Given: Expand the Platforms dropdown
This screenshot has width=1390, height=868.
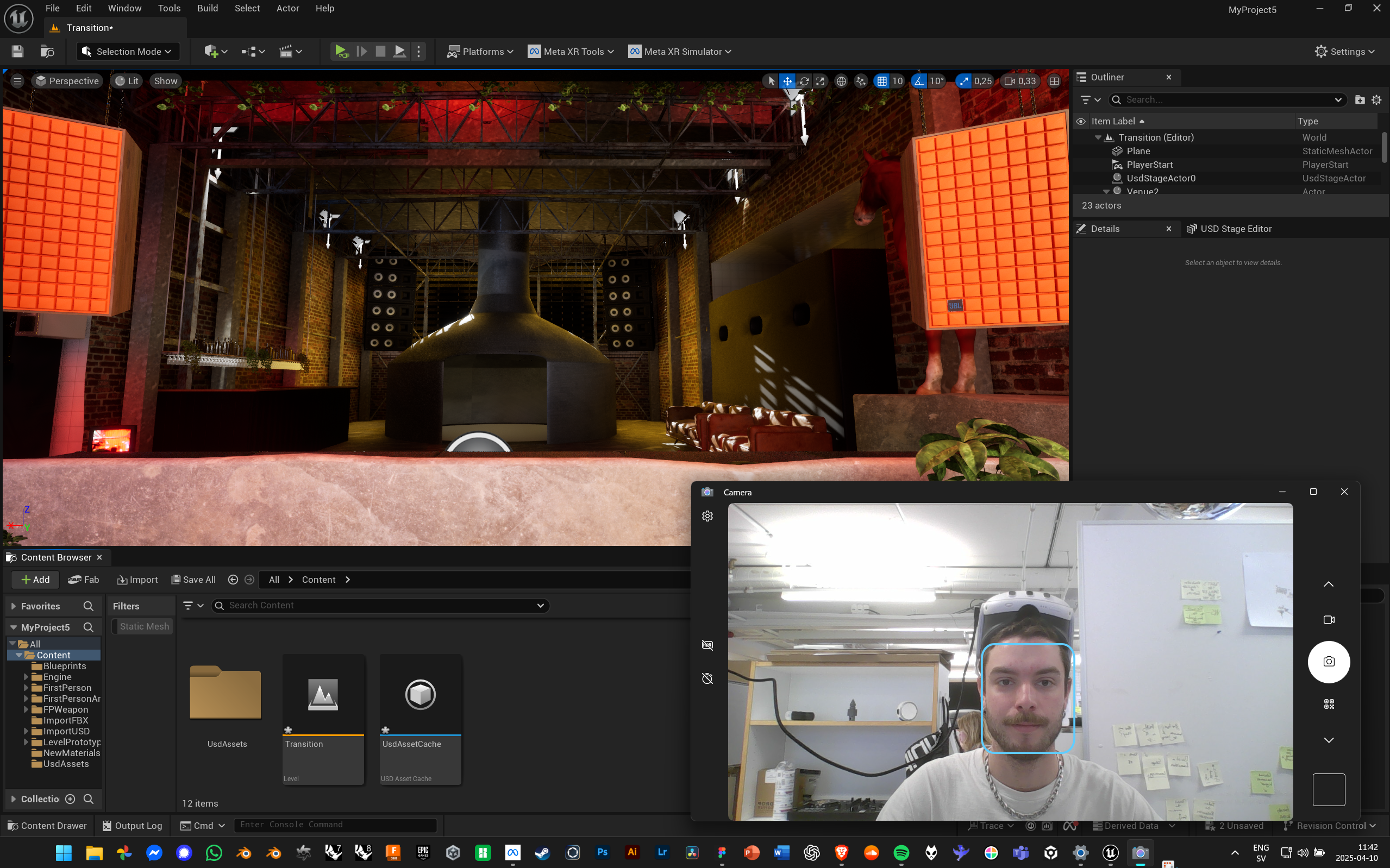Looking at the screenshot, I should tap(480, 52).
